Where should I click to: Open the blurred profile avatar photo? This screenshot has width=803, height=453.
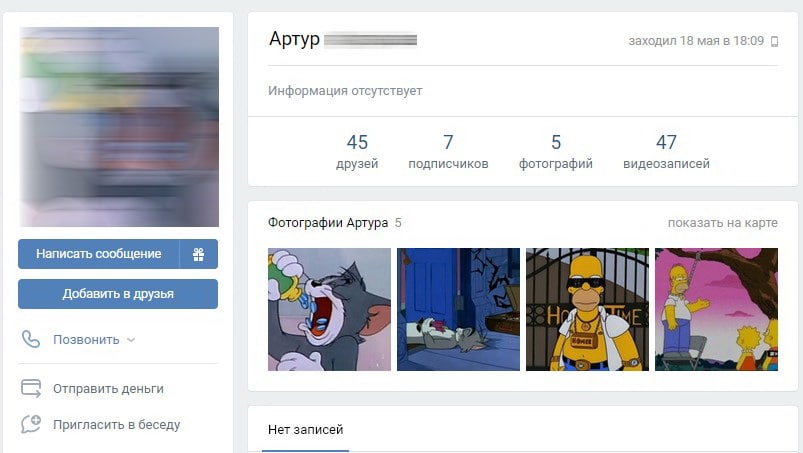point(119,127)
